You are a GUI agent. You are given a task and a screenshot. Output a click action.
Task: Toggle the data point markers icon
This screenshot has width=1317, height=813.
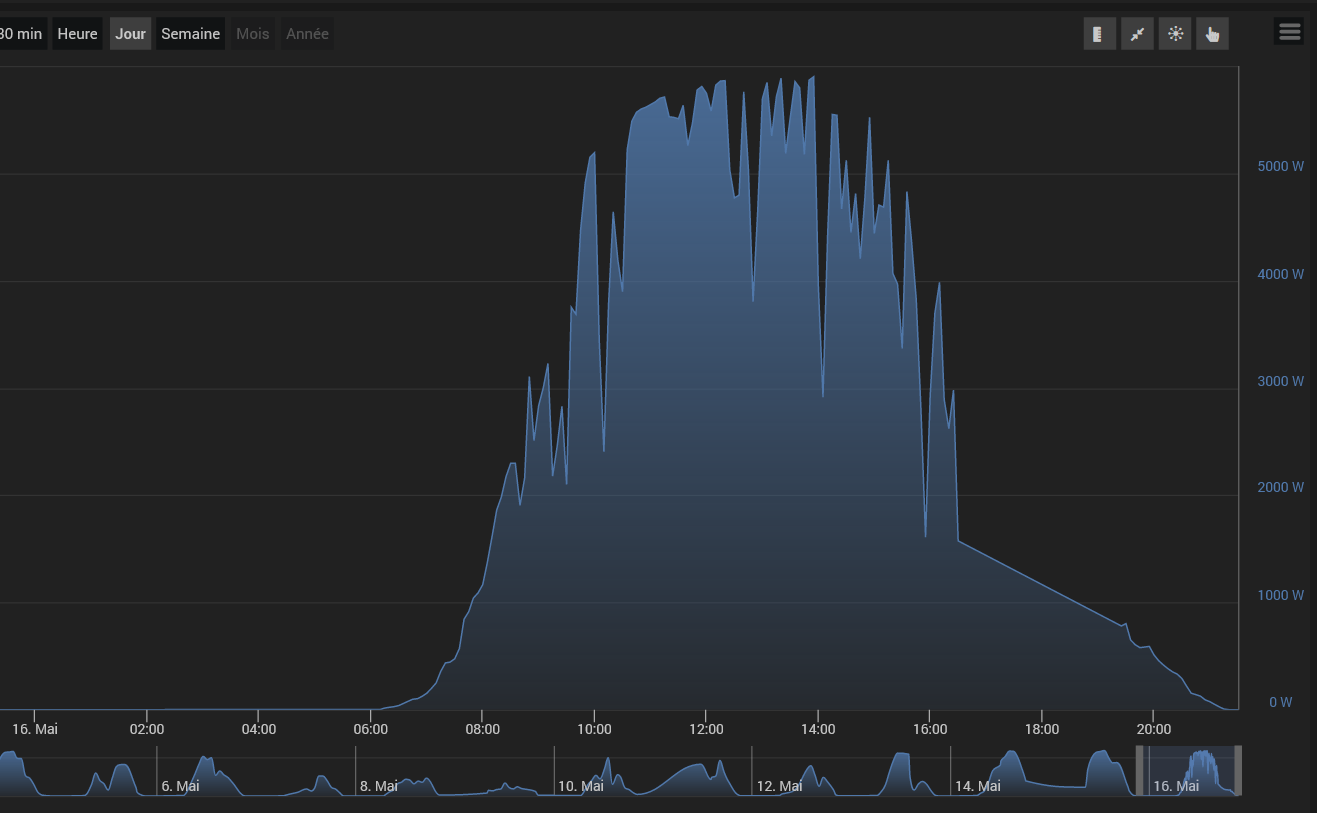coord(1175,34)
